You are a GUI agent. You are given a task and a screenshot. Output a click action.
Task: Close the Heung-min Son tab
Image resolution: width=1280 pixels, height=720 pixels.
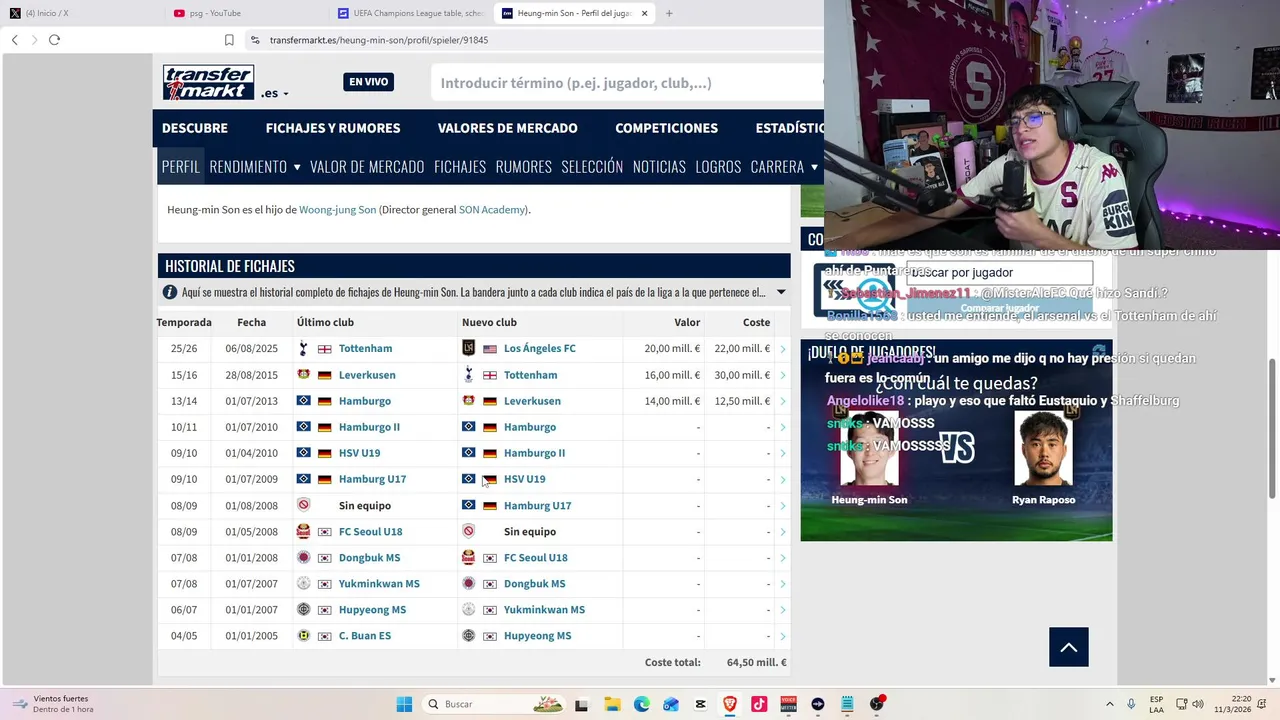(644, 13)
